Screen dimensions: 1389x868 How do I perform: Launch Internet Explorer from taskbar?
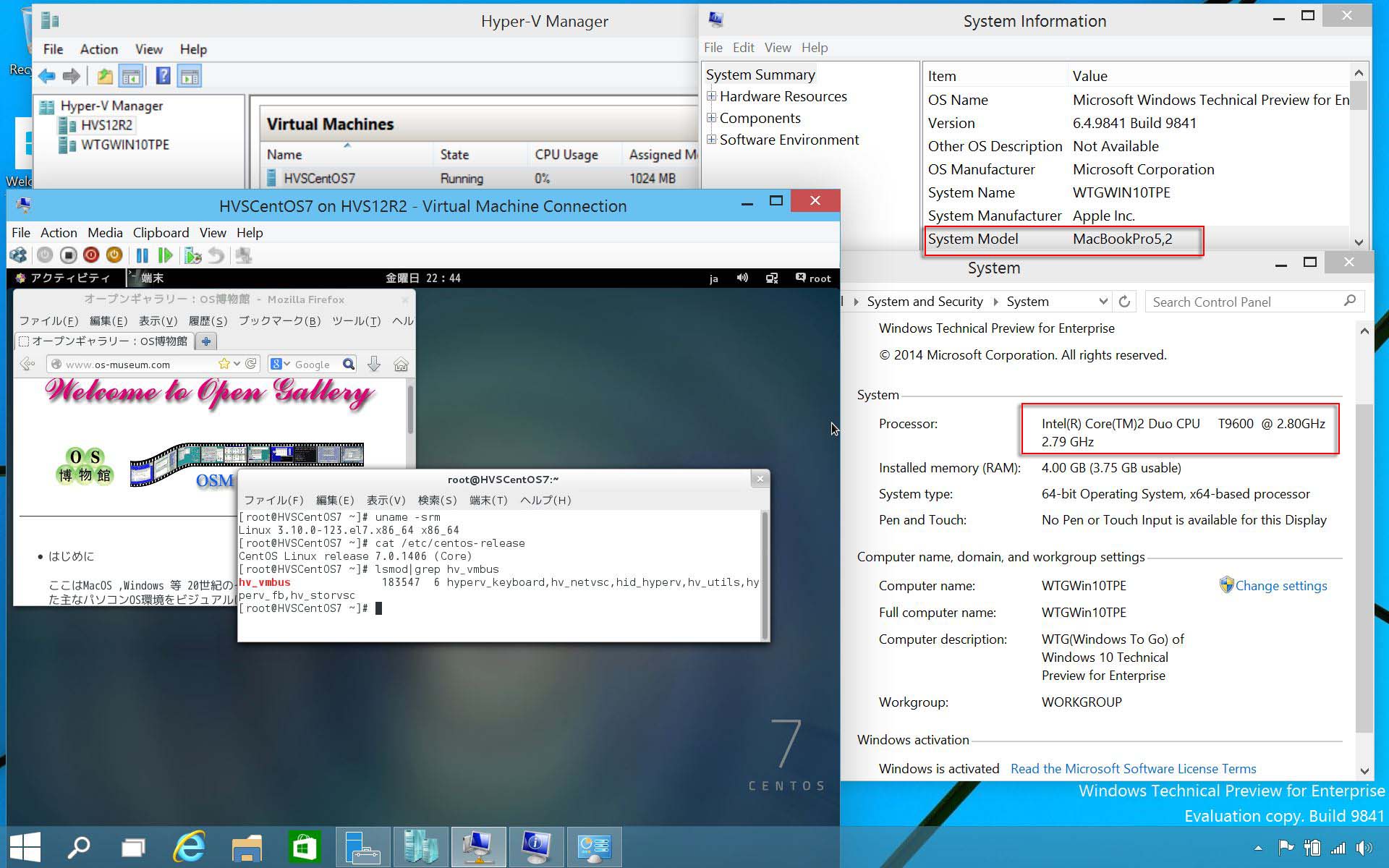click(x=190, y=847)
